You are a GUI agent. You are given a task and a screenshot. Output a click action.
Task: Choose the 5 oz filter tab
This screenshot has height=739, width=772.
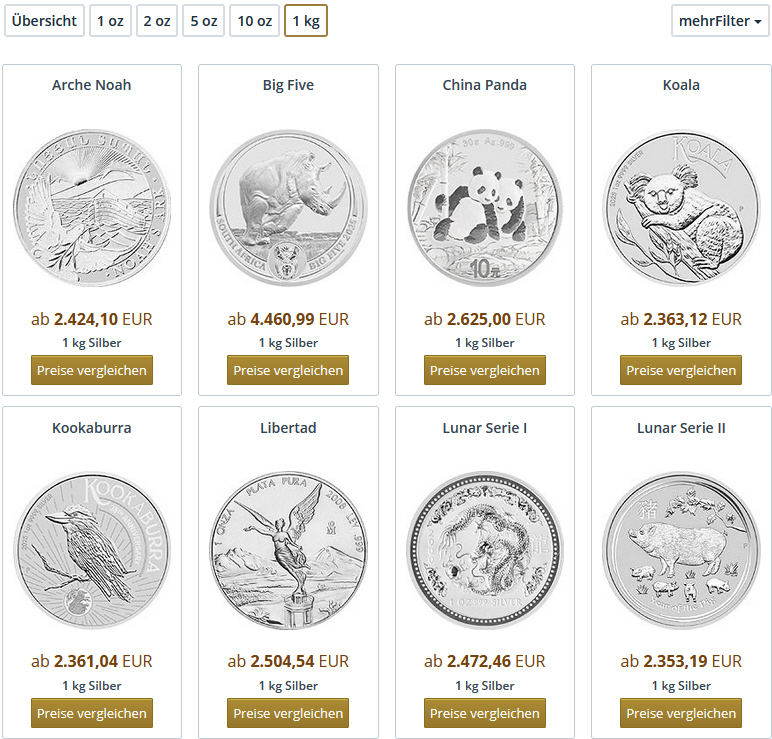click(x=203, y=20)
